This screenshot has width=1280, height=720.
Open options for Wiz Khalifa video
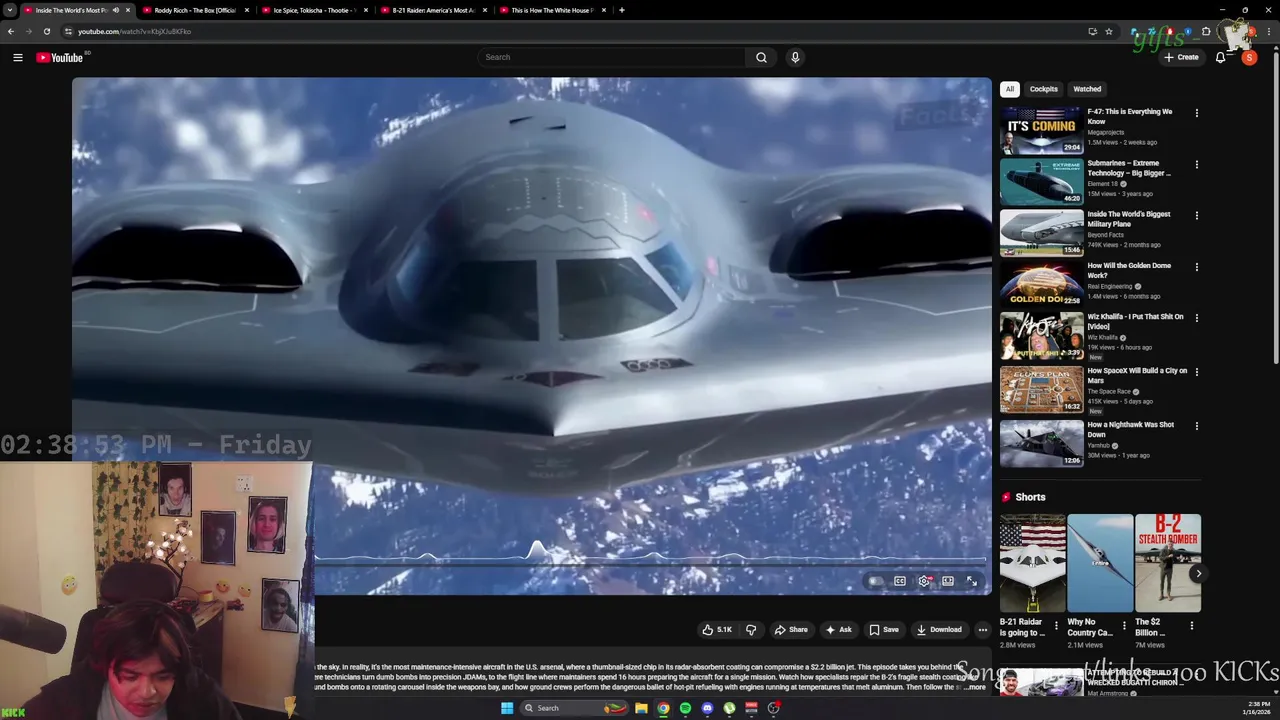(x=1196, y=318)
